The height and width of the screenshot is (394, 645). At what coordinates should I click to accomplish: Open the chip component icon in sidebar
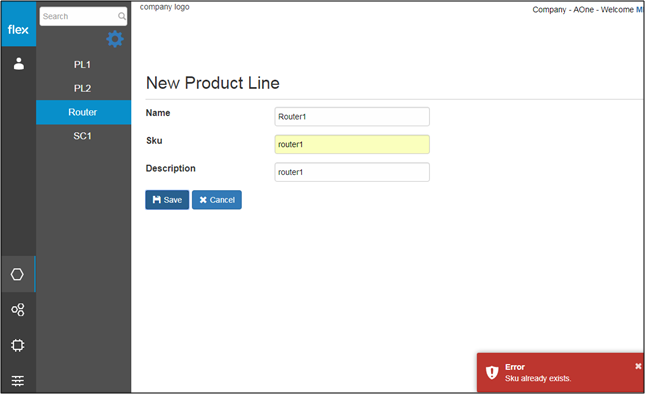tap(18, 345)
